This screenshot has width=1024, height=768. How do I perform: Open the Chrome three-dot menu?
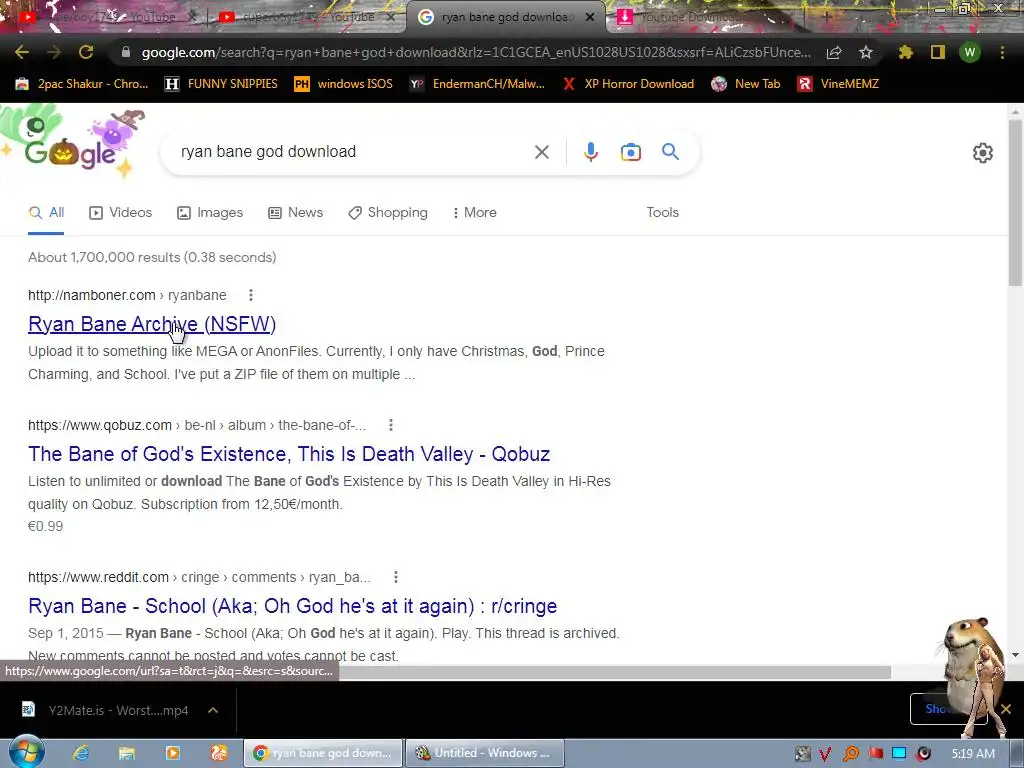(x=1002, y=52)
